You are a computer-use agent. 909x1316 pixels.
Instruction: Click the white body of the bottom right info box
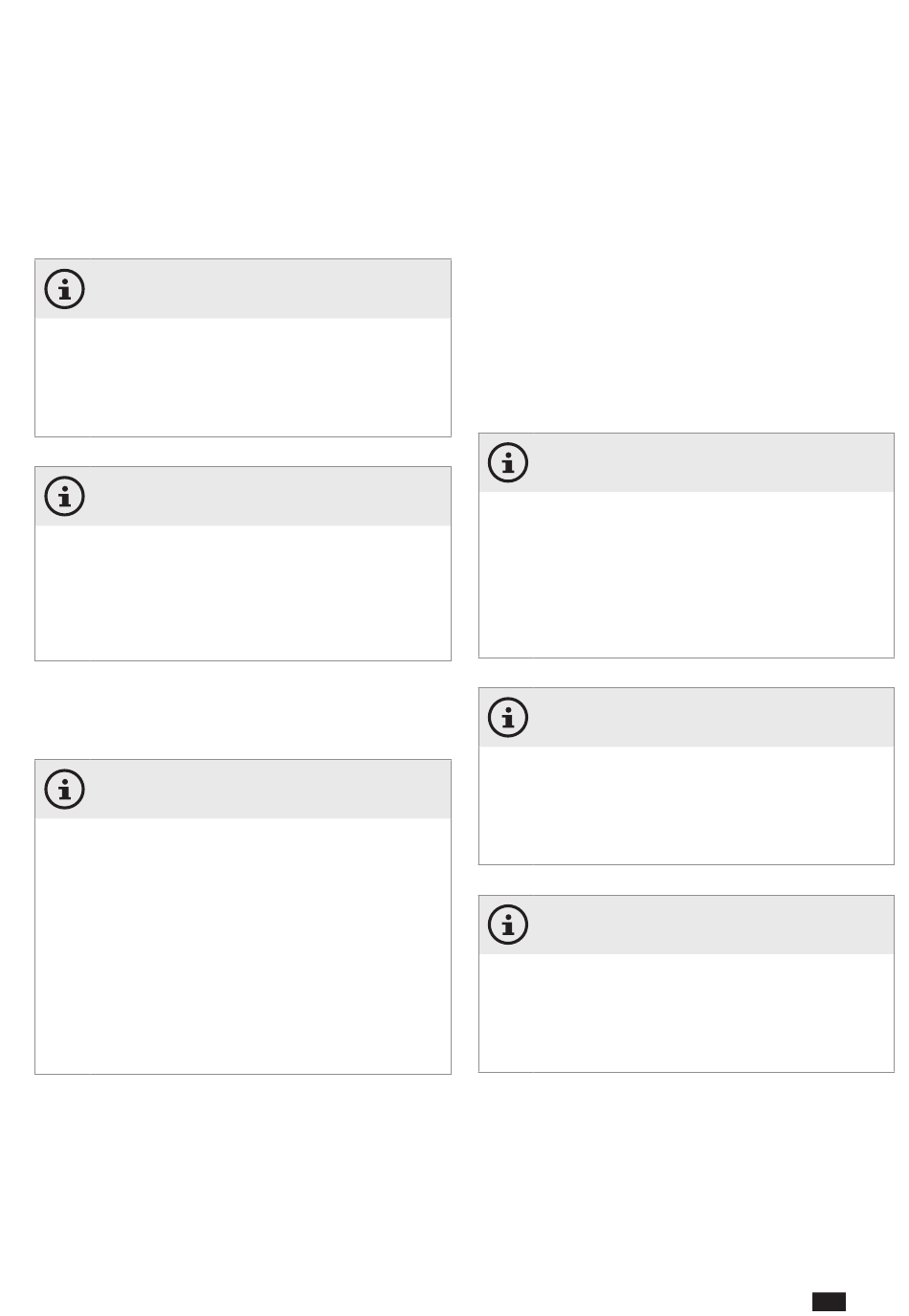click(686, 1013)
